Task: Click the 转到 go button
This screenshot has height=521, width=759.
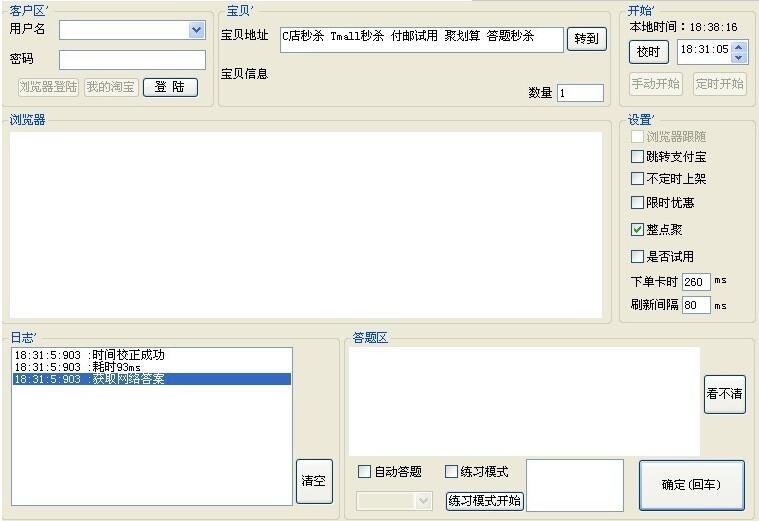Action: tap(587, 39)
